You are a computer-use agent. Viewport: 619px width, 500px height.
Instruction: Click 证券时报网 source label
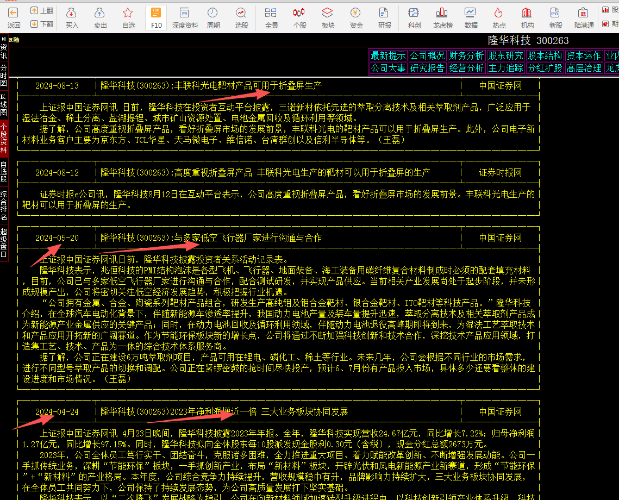pos(500,172)
